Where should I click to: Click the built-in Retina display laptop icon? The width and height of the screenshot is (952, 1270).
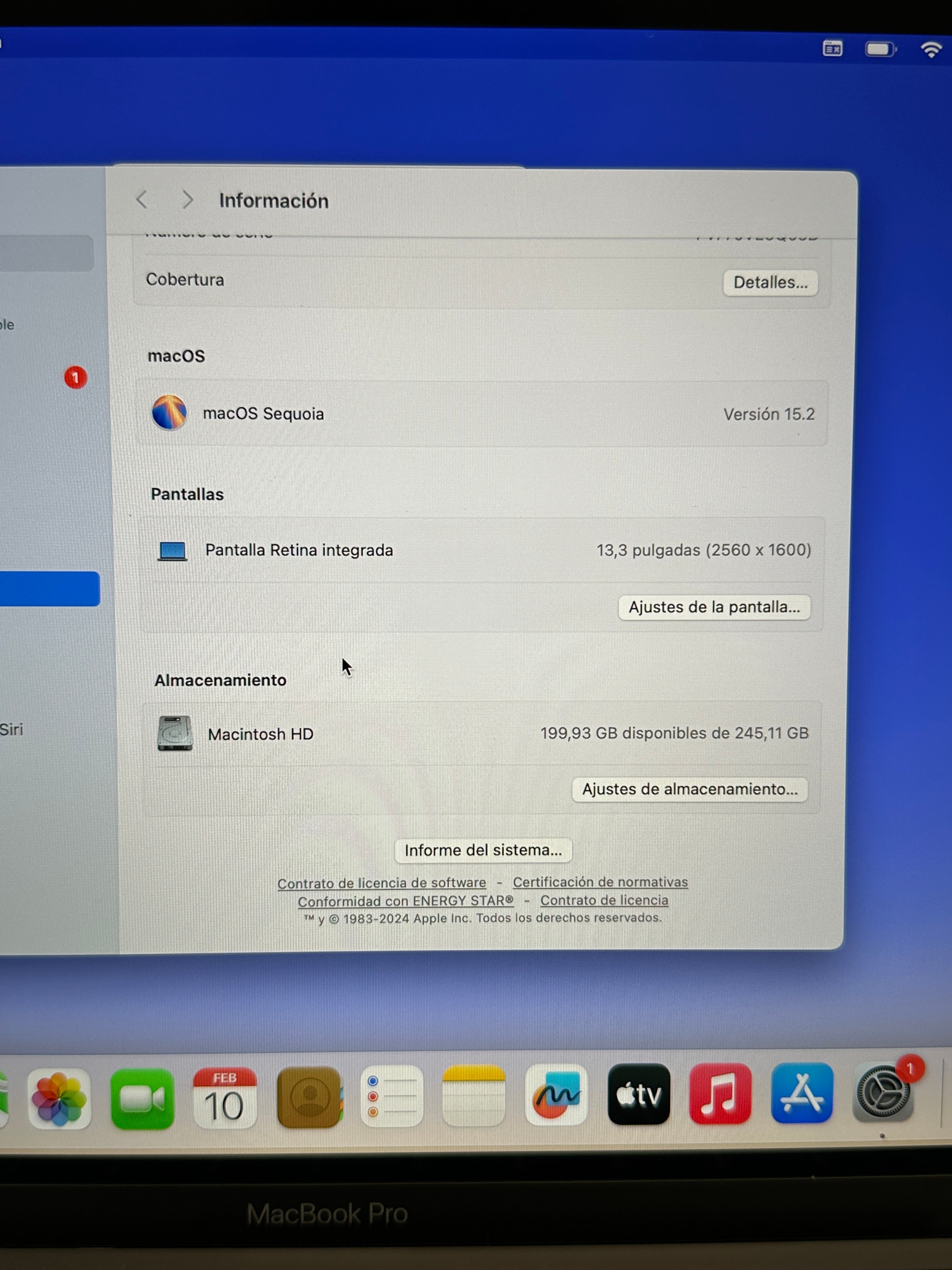coord(172,551)
